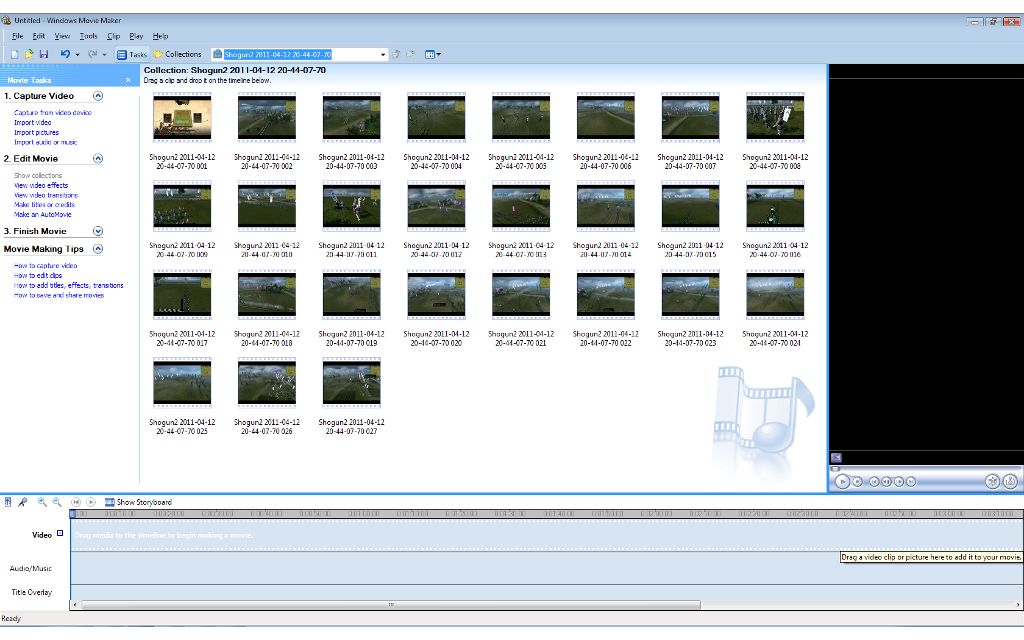Click the Take Picture icon
The width and height of the screenshot is (1024, 640).
click(x=1010, y=482)
